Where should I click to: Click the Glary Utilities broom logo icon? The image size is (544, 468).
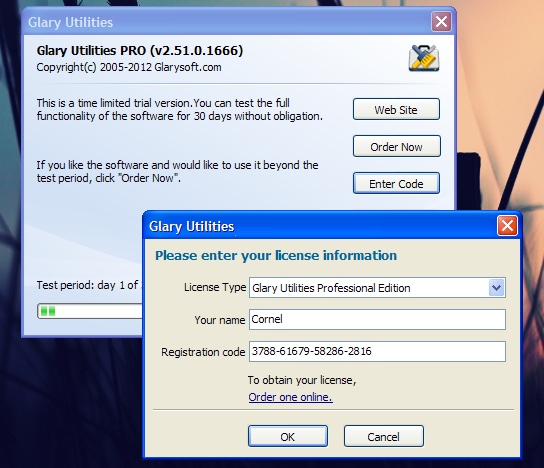click(x=424, y=58)
